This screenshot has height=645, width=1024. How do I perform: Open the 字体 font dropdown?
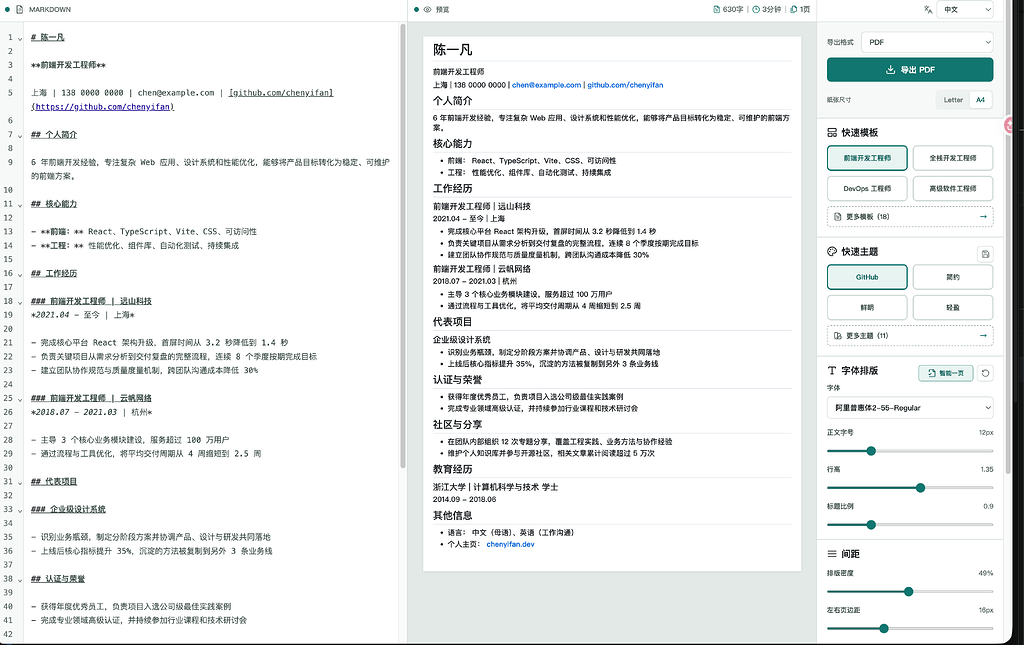(910, 408)
